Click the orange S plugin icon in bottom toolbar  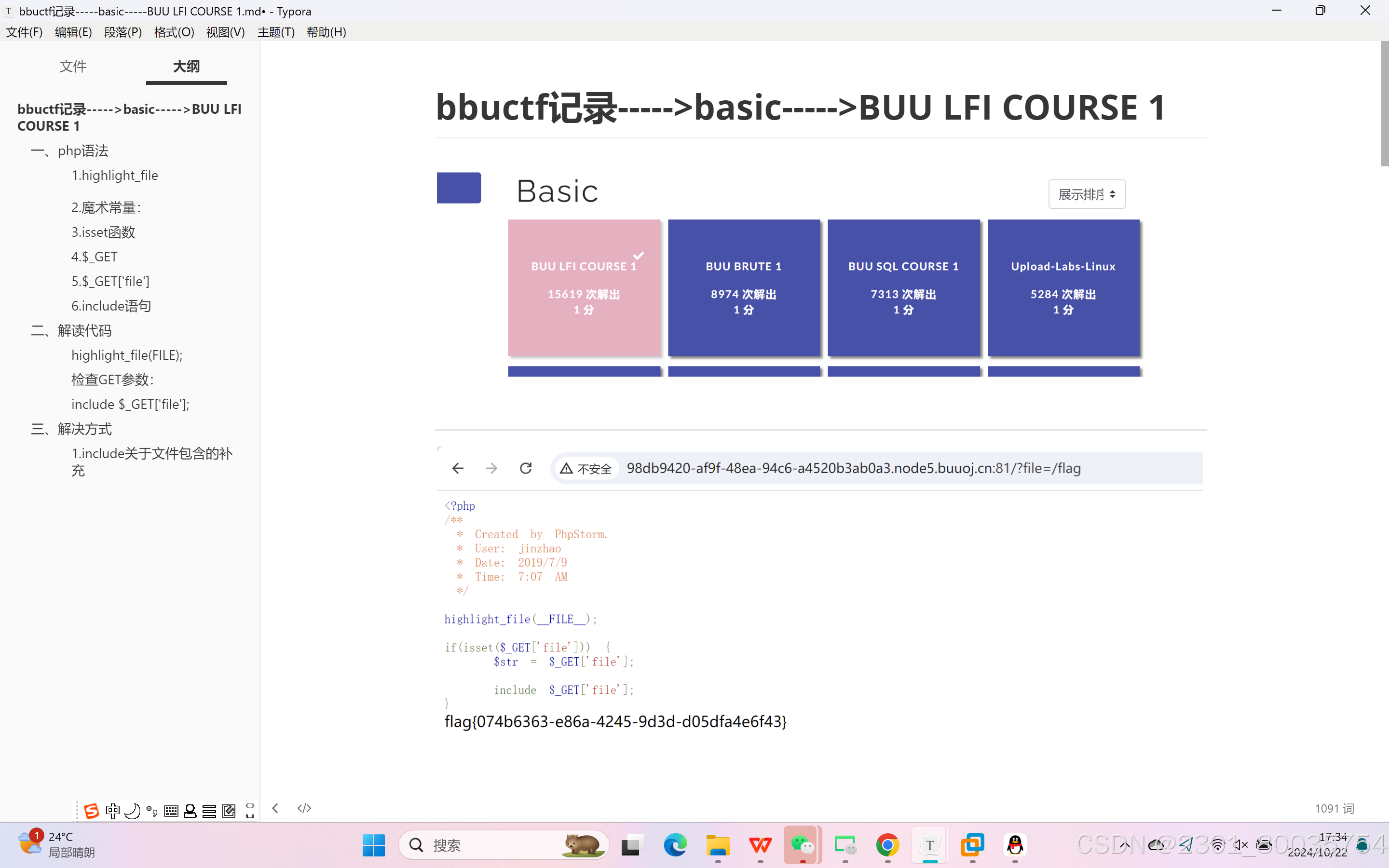click(92, 811)
